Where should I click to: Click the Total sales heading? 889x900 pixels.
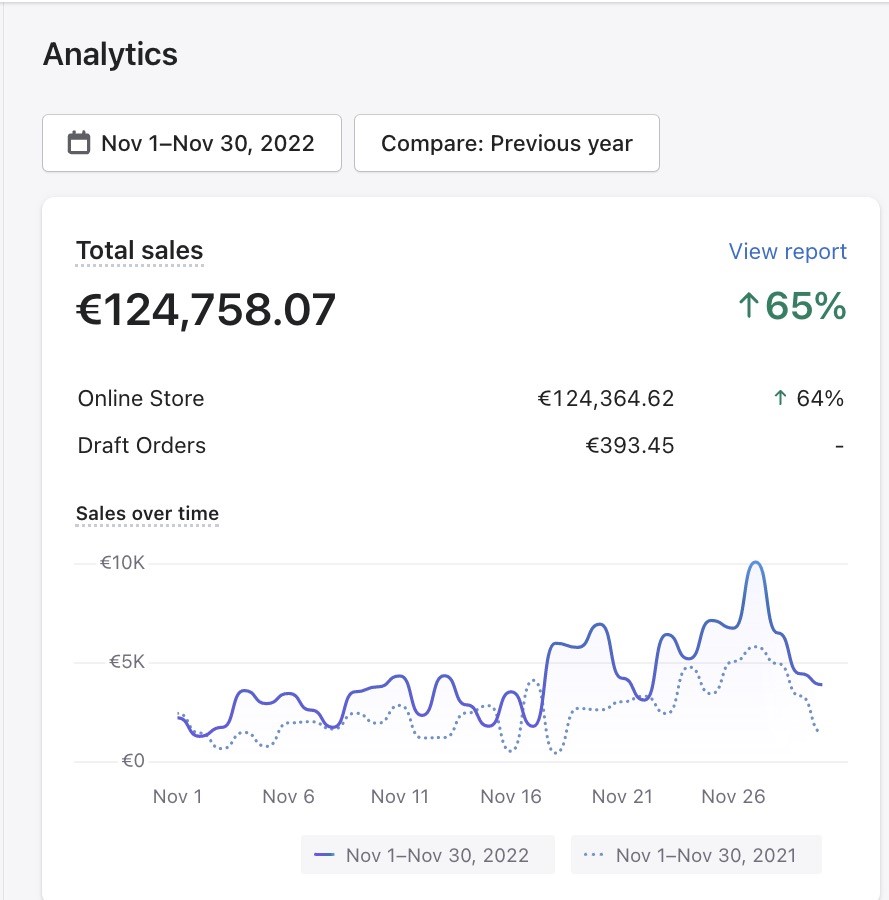tap(140, 251)
